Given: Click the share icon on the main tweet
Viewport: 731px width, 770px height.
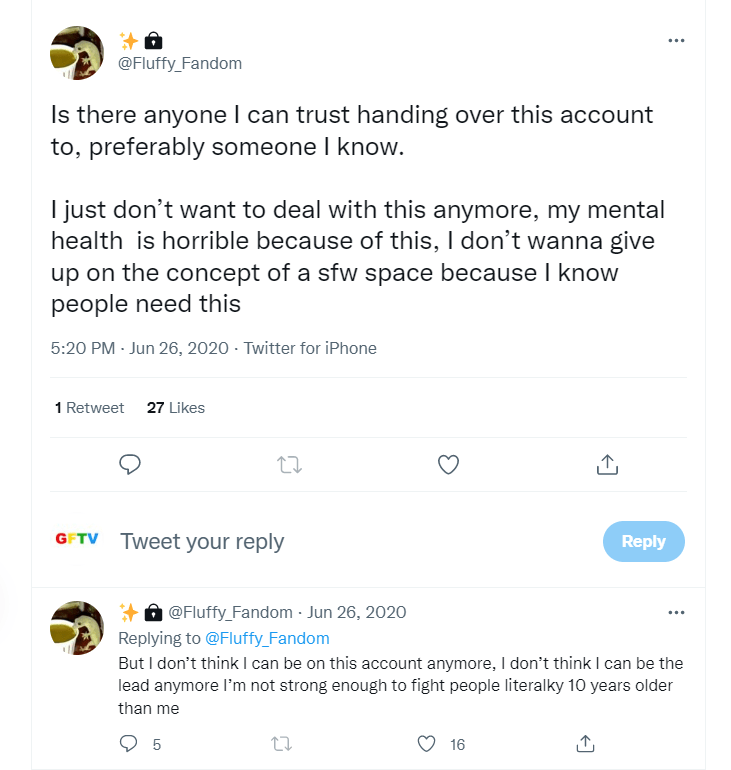Looking at the screenshot, I should pos(607,464).
